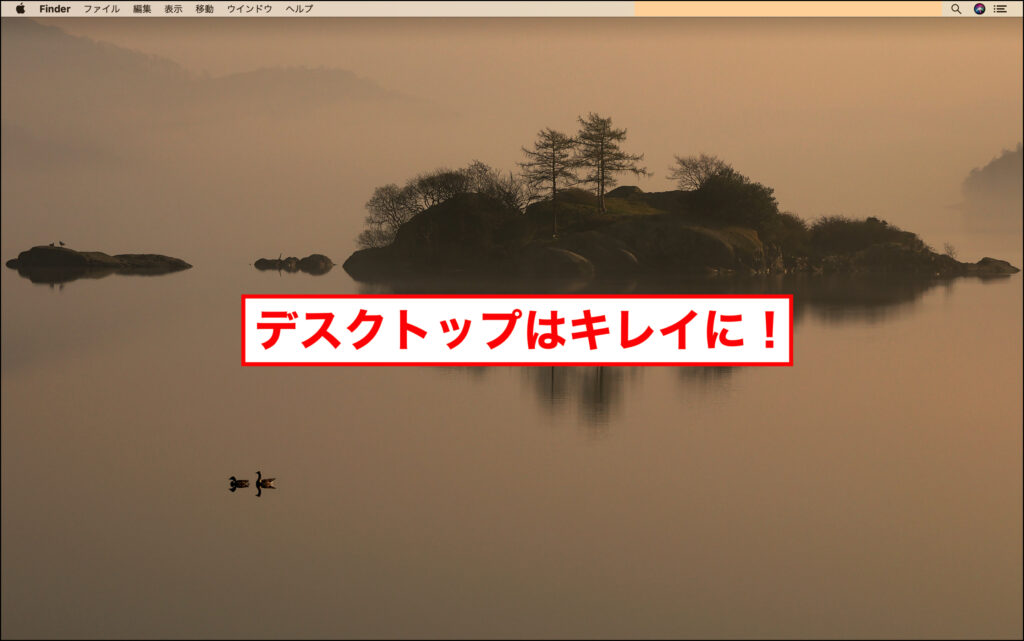The image size is (1024, 641).
Task: Open the ファイル menu
Action: [x=101, y=9]
